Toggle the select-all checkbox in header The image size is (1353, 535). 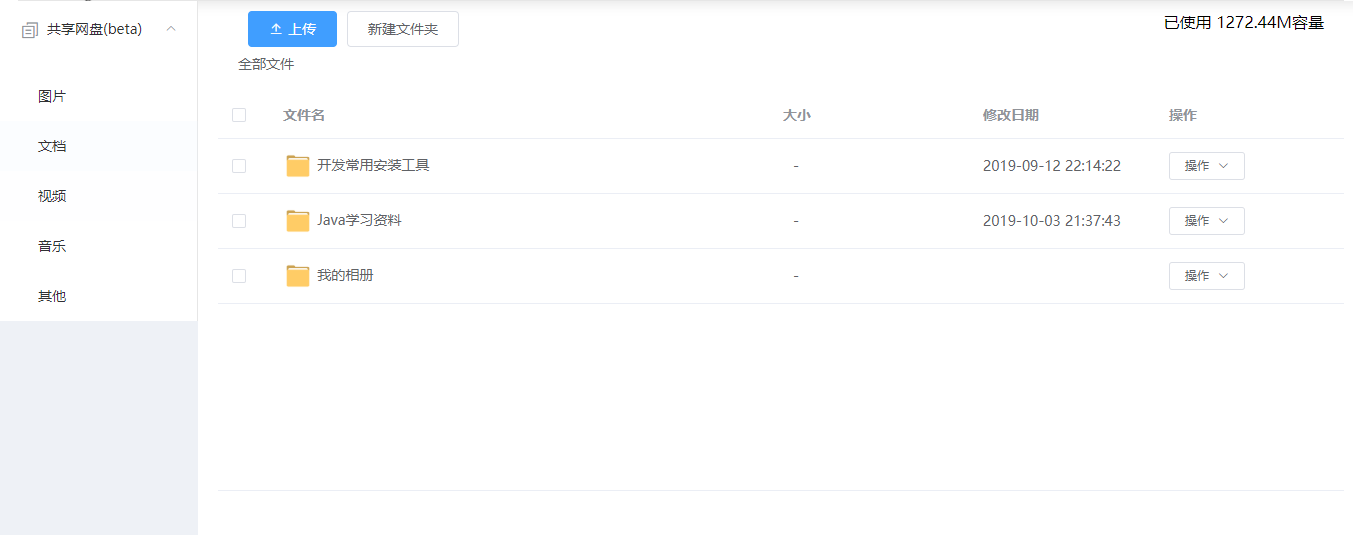239,115
